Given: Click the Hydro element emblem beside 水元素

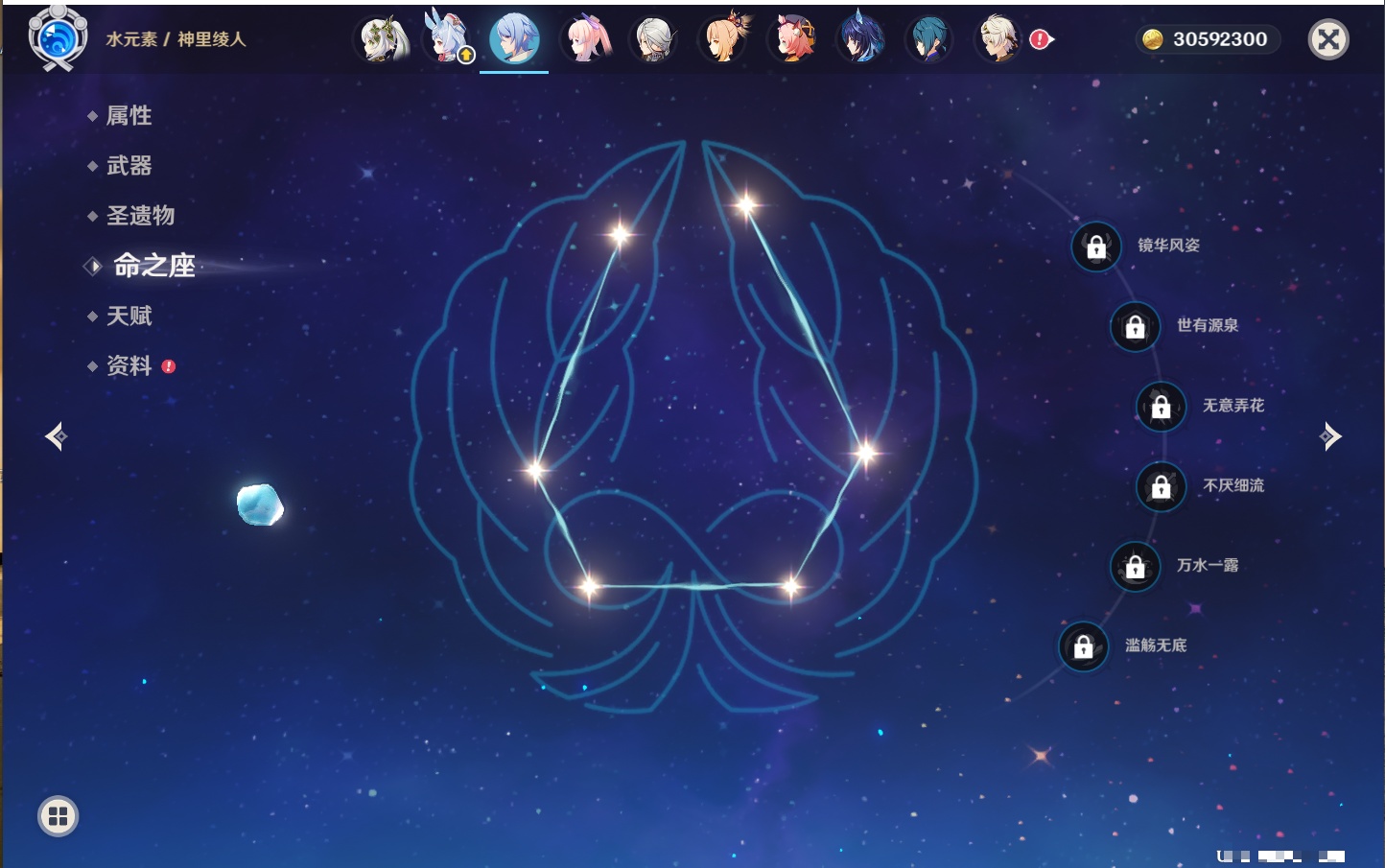Looking at the screenshot, I should pyautogui.click(x=58, y=38).
